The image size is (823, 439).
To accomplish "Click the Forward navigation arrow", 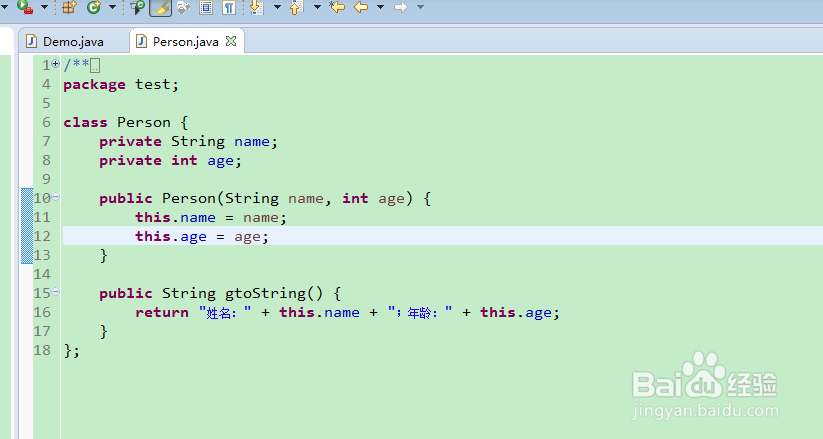I will (x=401, y=7).
